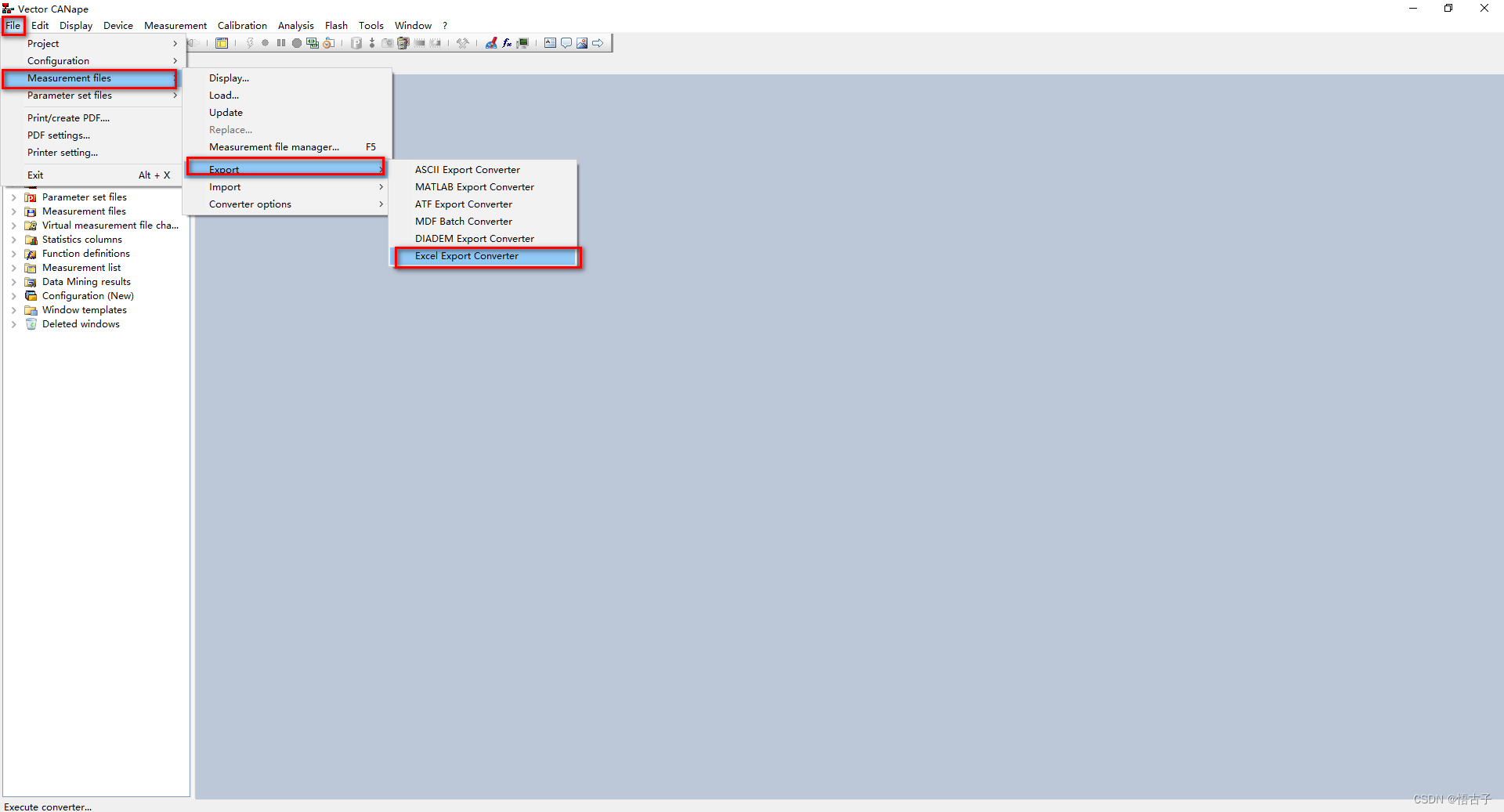Select Window templates tree item label
This screenshot has height=812, width=1504.
[85, 310]
